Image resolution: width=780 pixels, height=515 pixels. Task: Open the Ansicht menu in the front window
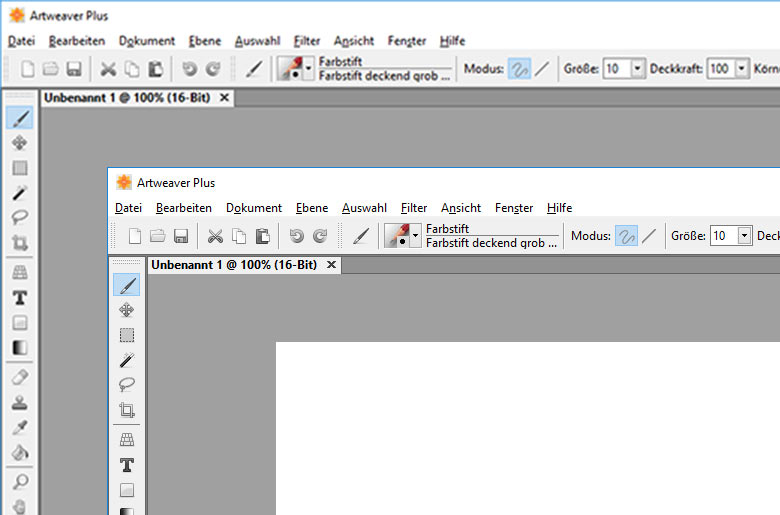click(x=461, y=207)
